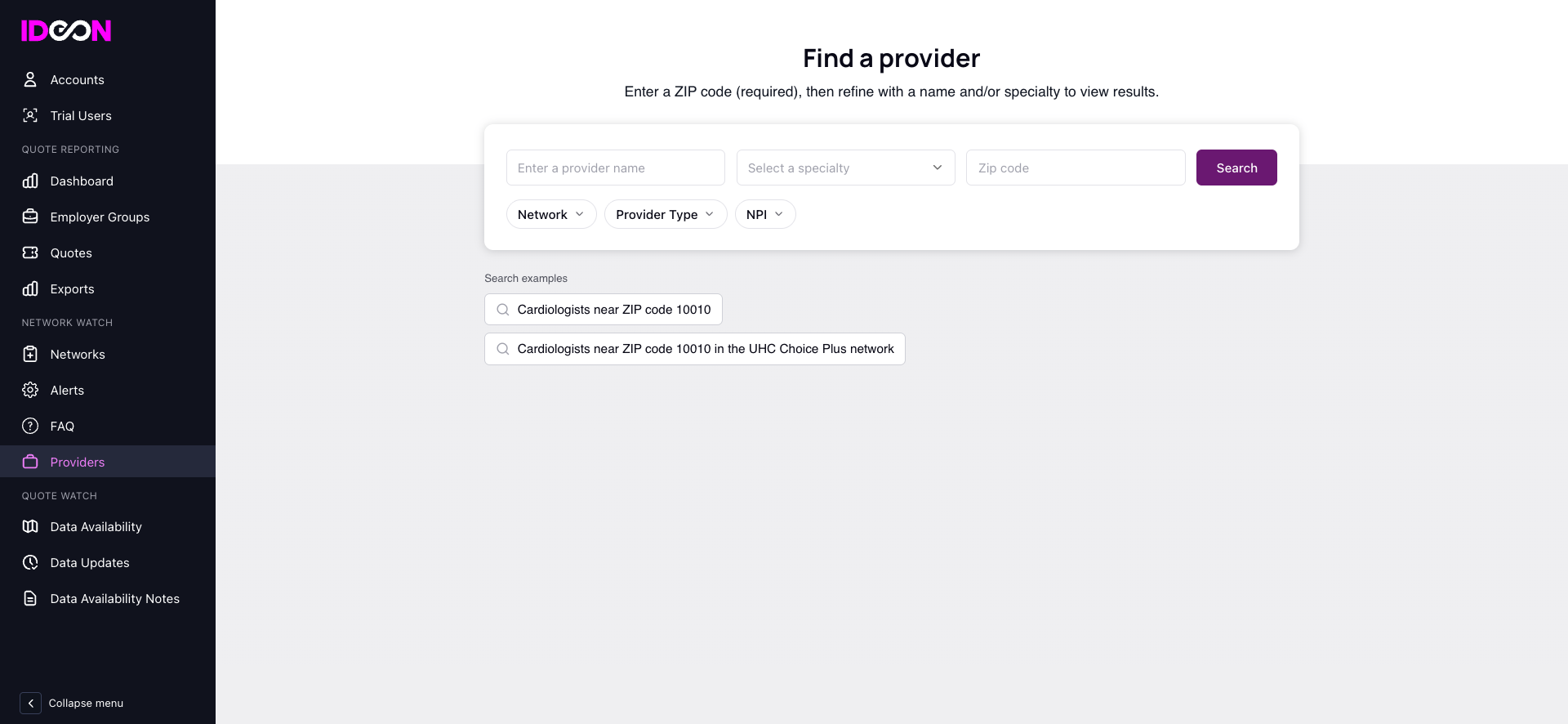Click the Quotes ticket icon
The width and height of the screenshot is (1568, 724).
[x=30, y=253]
